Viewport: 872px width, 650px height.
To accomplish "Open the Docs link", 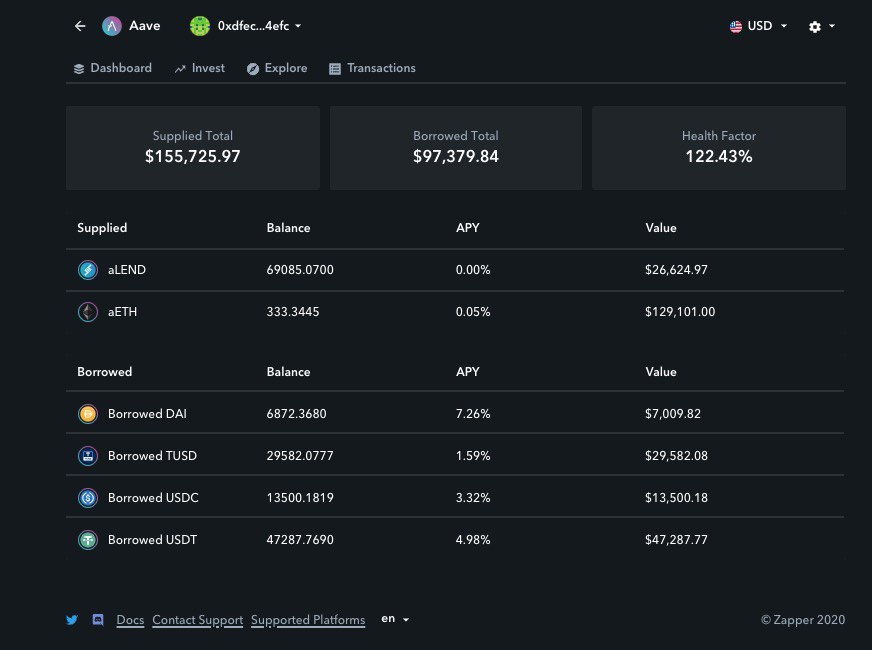I will pos(130,620).
